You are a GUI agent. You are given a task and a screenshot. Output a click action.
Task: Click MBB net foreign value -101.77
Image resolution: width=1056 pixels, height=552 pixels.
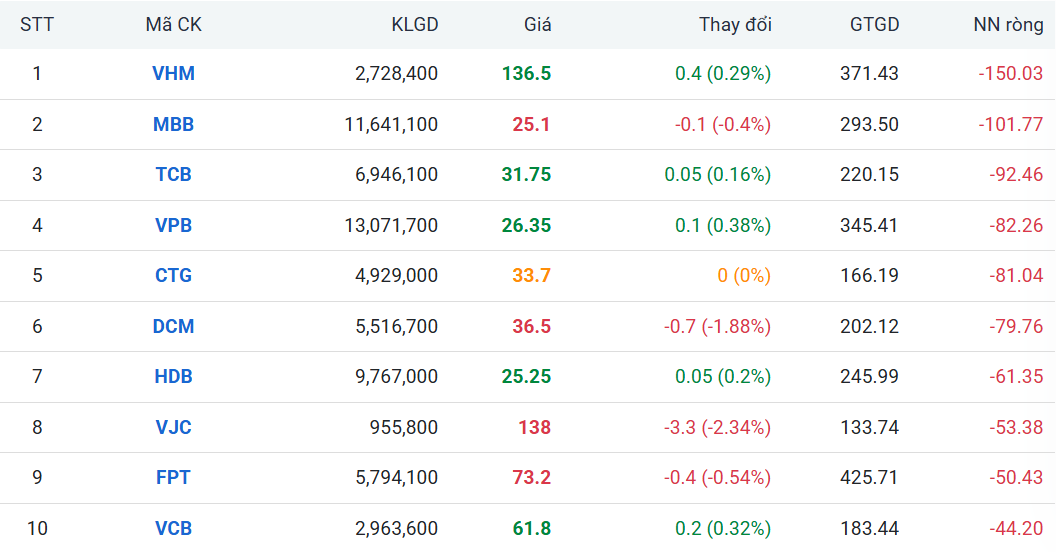pos(1010,125)
